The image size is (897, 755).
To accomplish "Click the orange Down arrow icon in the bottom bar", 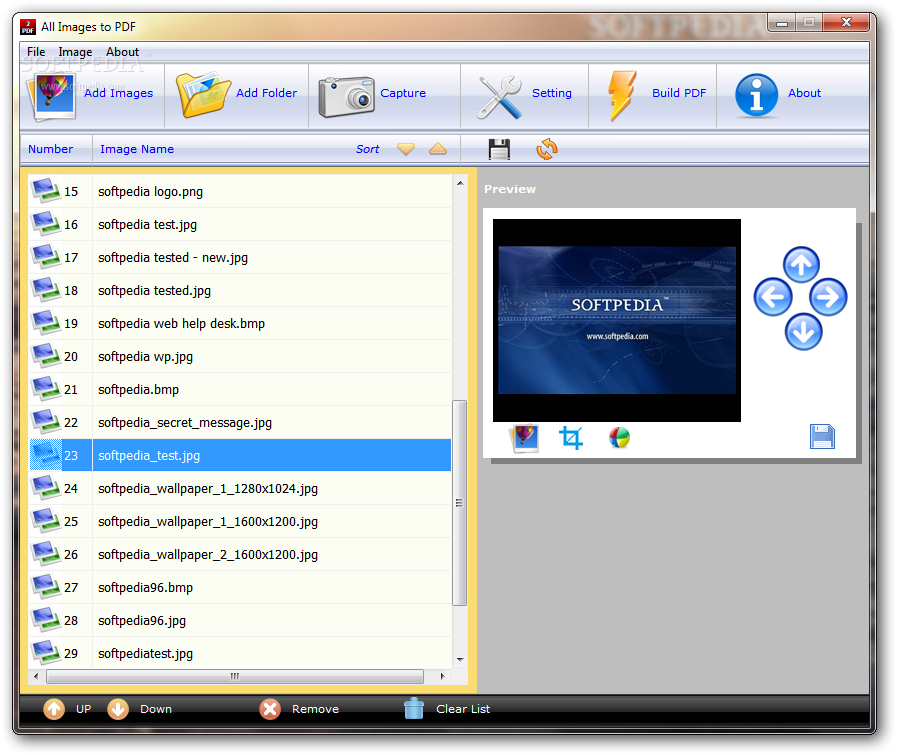I will coord(118,709).
